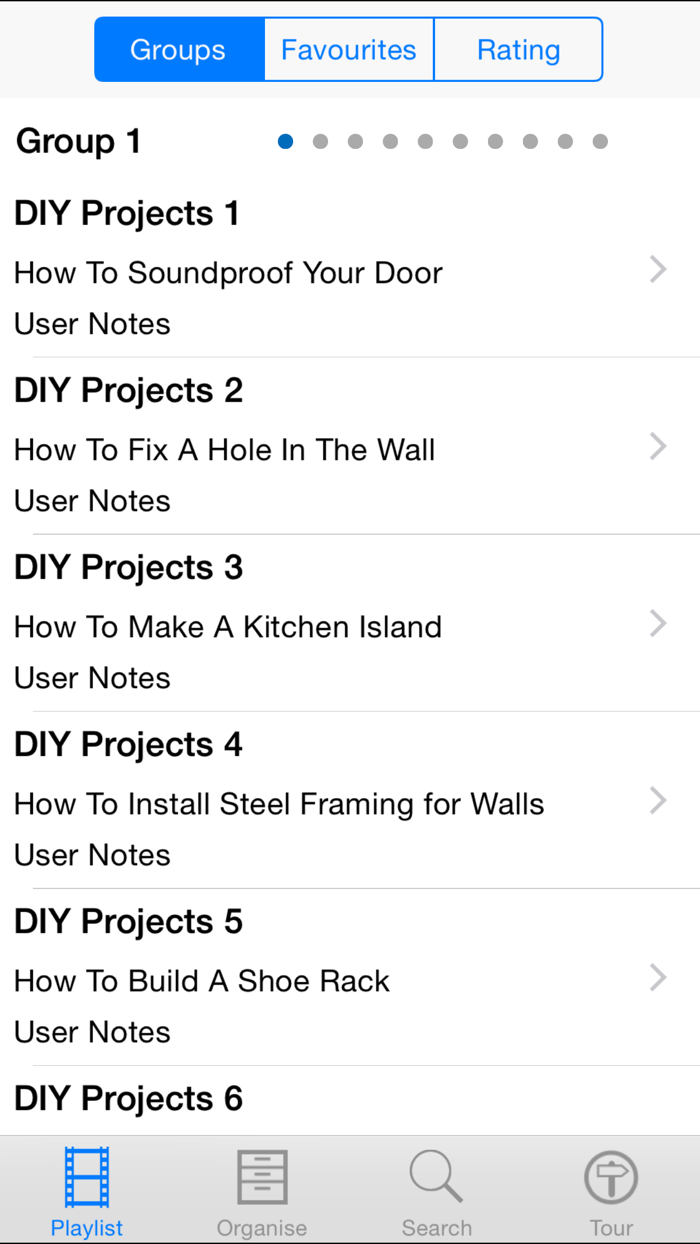Open the chevron beside How To Build A Shoe Rack

pyautogui.click(x=657, y=978)
